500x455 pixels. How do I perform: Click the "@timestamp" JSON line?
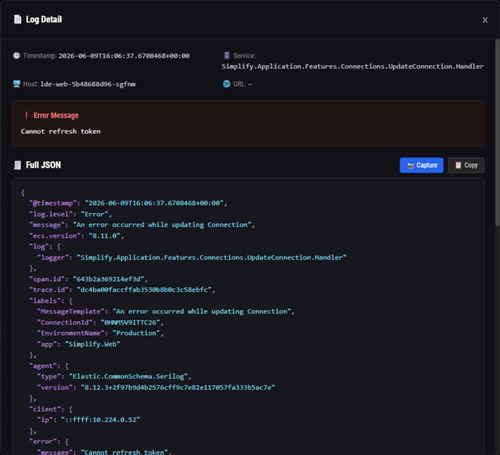(x=128, y=203)
